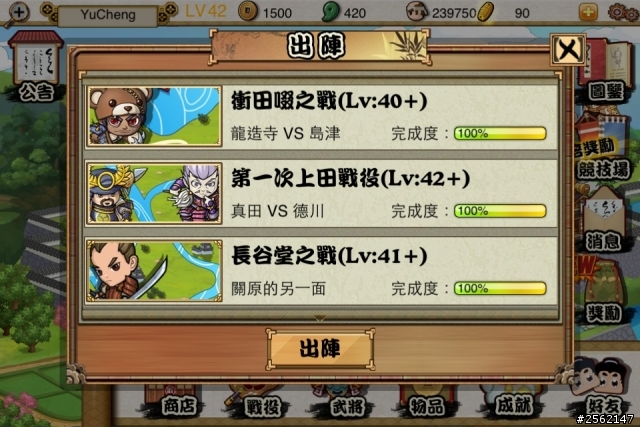Click the settings gear icon
This screenshot has width=640, height=427.
click(x=623, y=12)
